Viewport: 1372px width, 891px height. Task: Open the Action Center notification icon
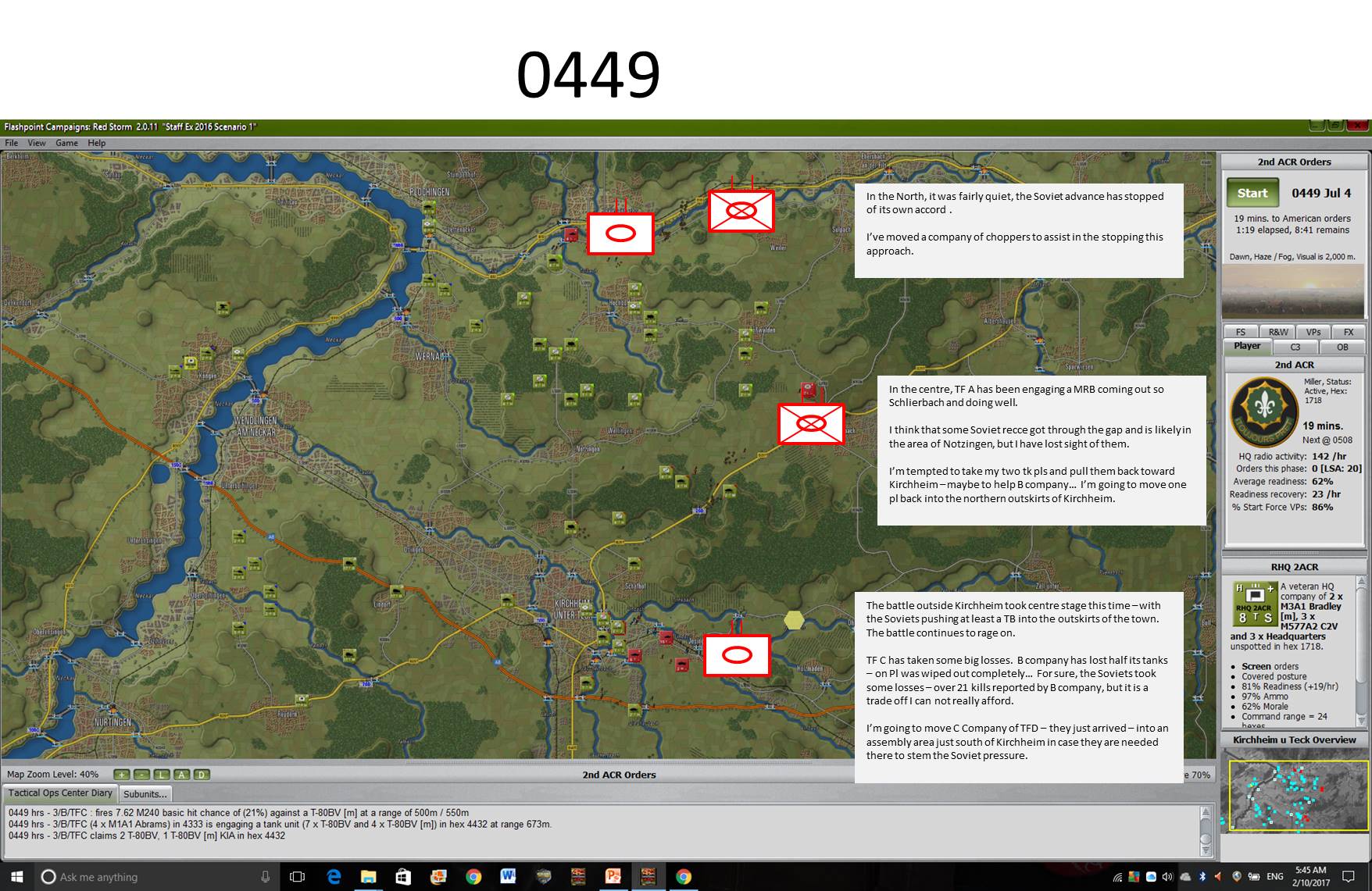[x=1348, y=877]
